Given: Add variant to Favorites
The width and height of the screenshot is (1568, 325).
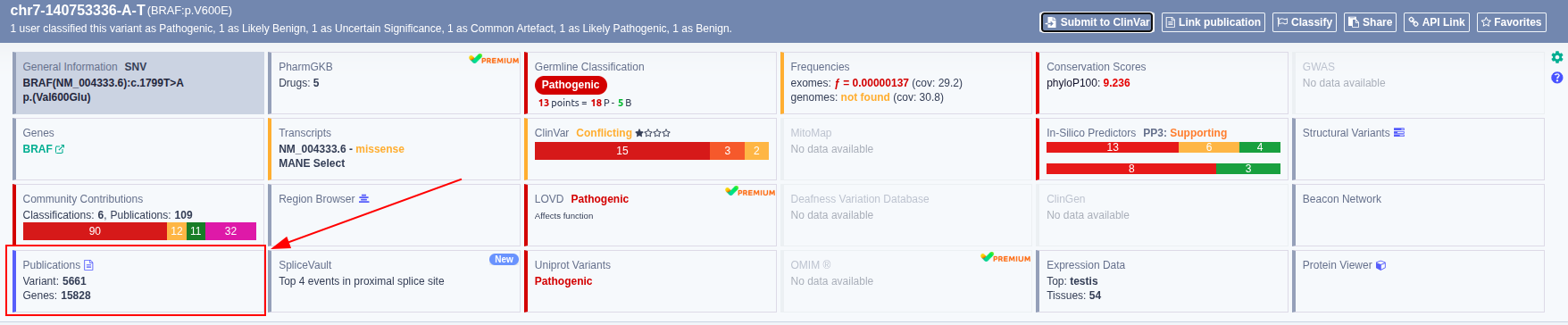Looking at the screenshot, I should click(x=1511, y=22).
